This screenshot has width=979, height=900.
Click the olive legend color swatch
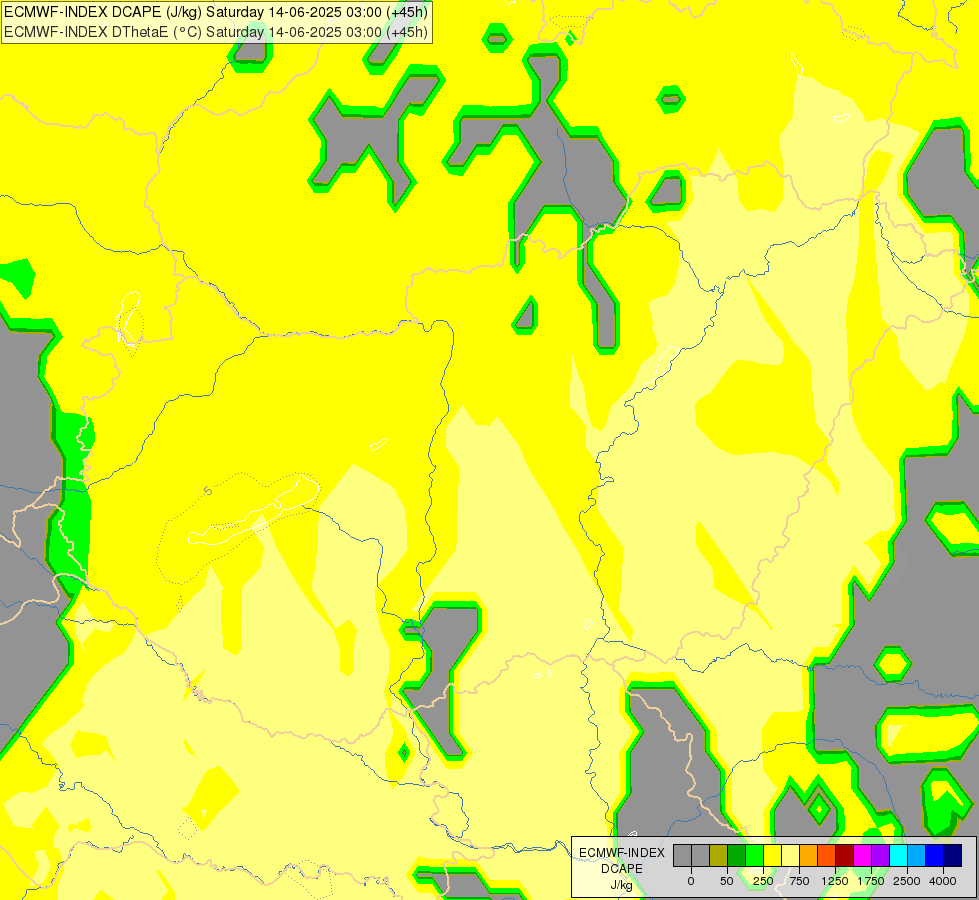(x=719, y=856)
